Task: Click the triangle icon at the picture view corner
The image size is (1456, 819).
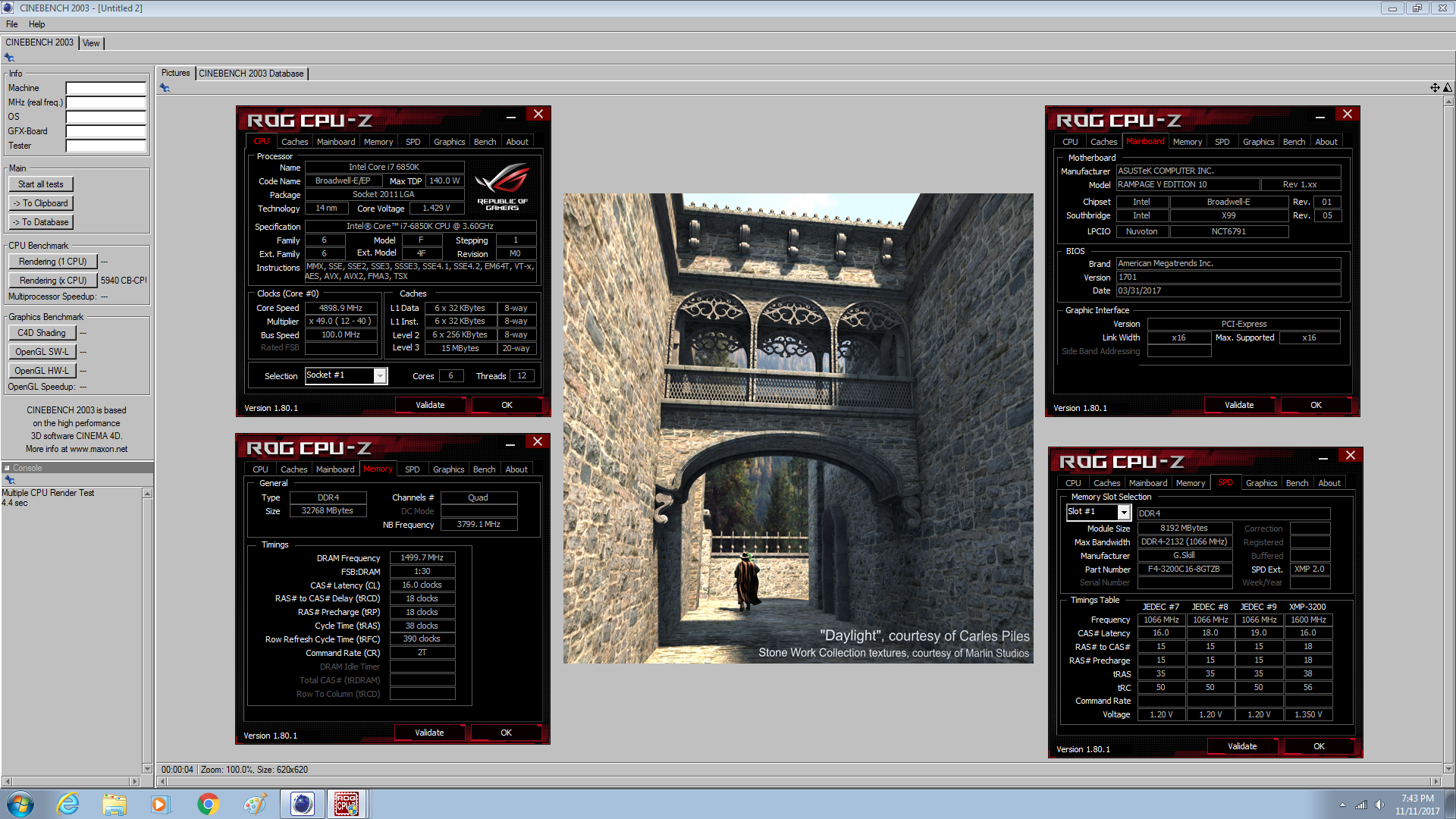Action: [1448, 88]
